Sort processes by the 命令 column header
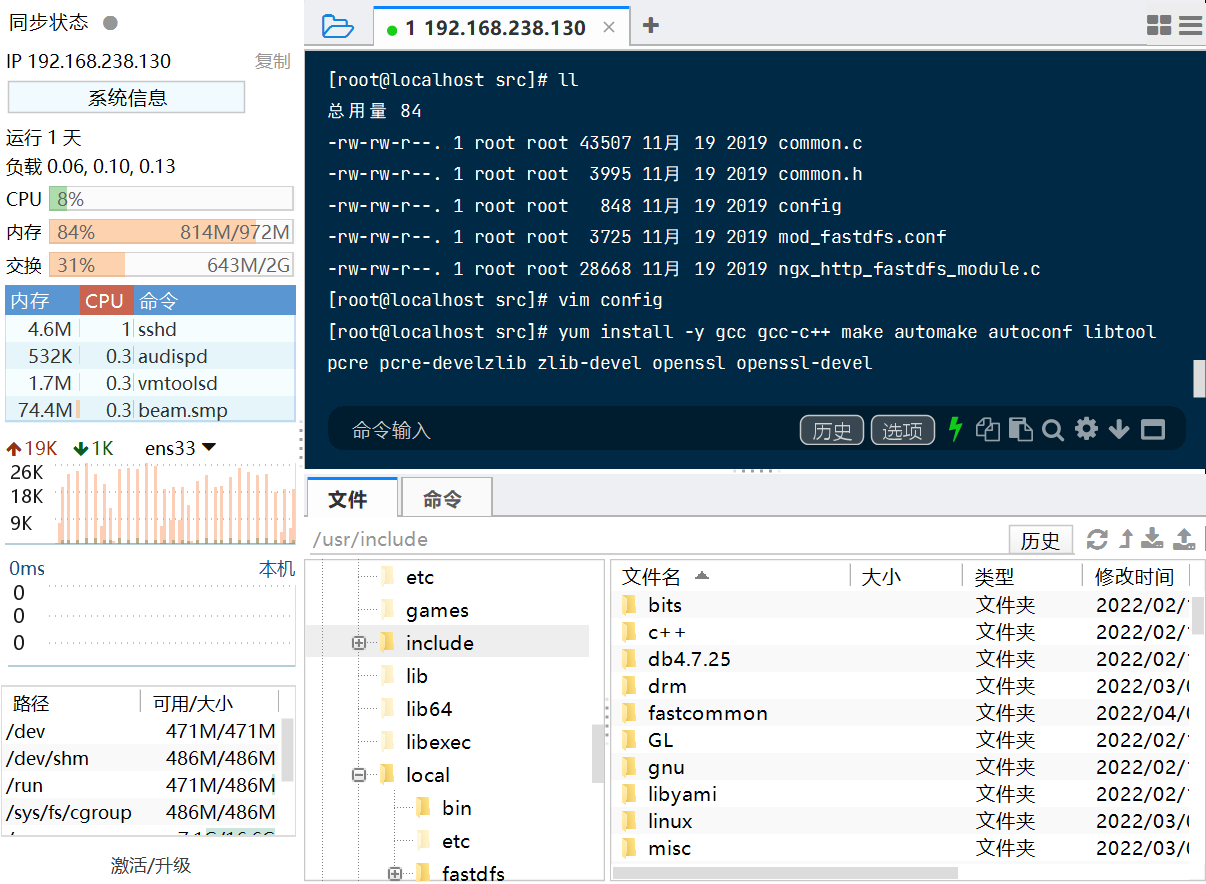The width and height of the screenshot is (1206, 884). (x=215, y=301)
